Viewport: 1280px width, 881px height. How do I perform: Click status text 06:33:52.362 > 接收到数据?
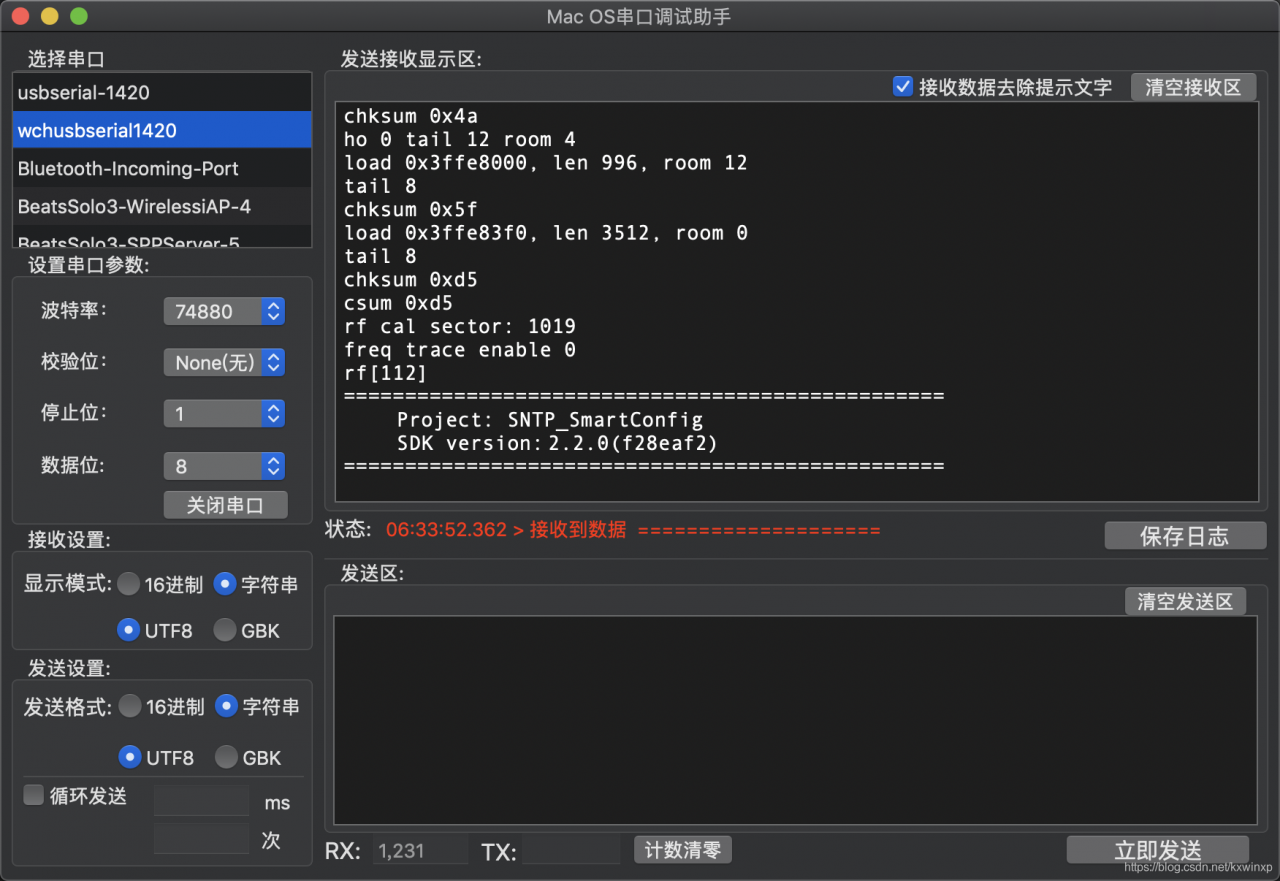click(506, 530)
